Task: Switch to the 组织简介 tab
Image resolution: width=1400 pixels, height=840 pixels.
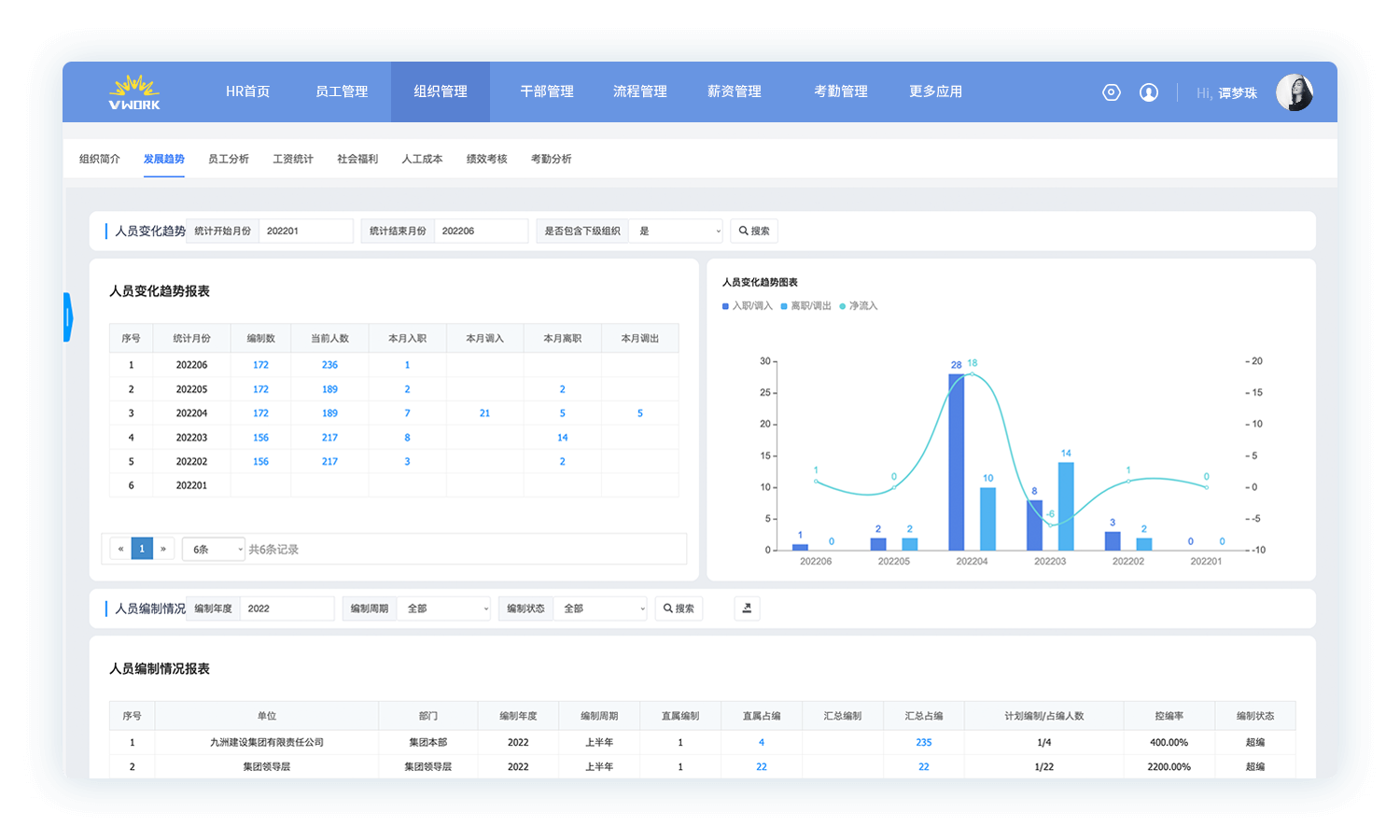Action: tap(100, 159)
